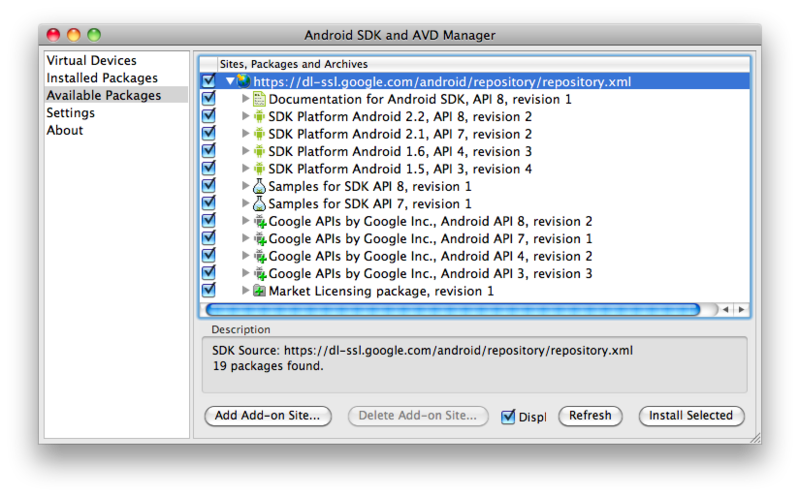The image size is (800, 497).
Task: Click the scroll left arrow
Action: (726, 309)
